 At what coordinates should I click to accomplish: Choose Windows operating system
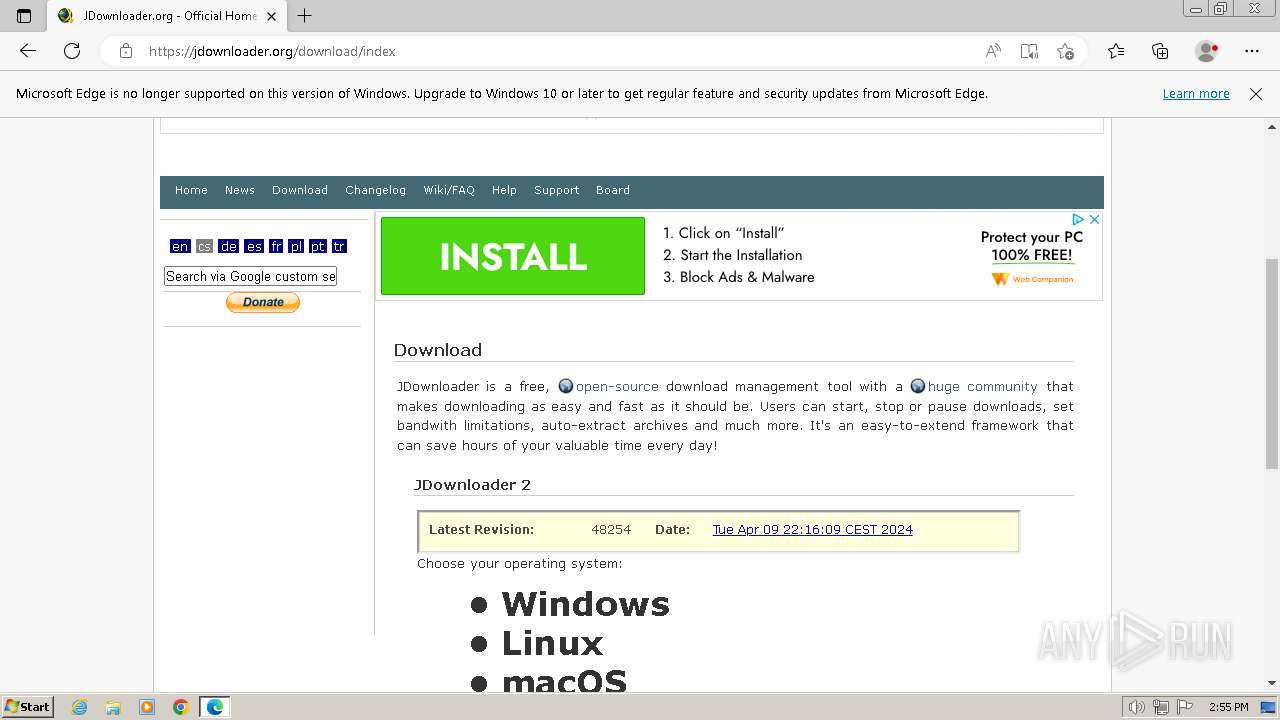pyautogui.click(x=586, y=604)
